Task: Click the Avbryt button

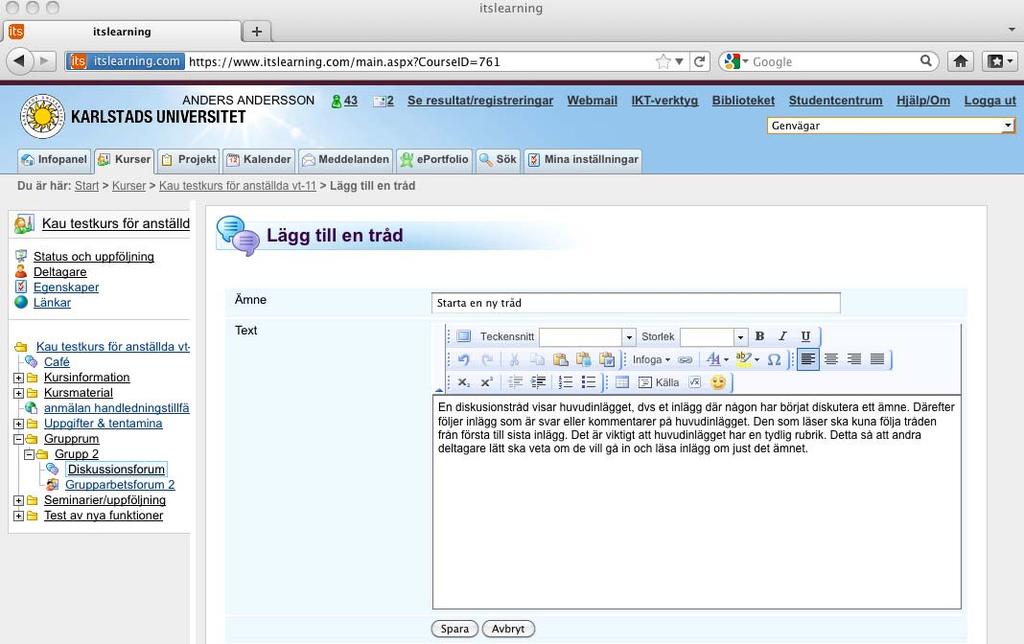Action: 508,629
